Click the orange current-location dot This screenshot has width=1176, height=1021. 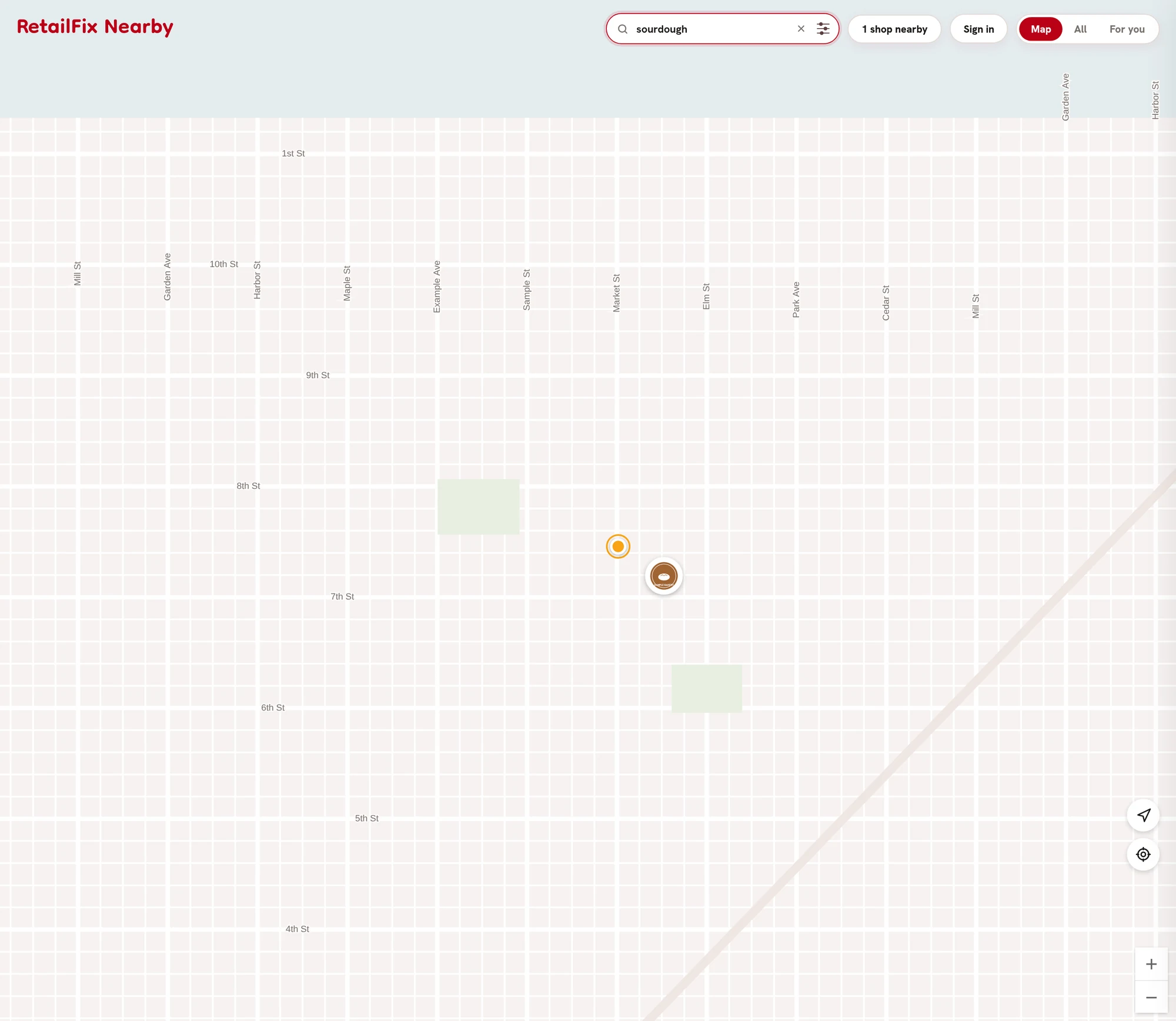[x=618, y=546]
